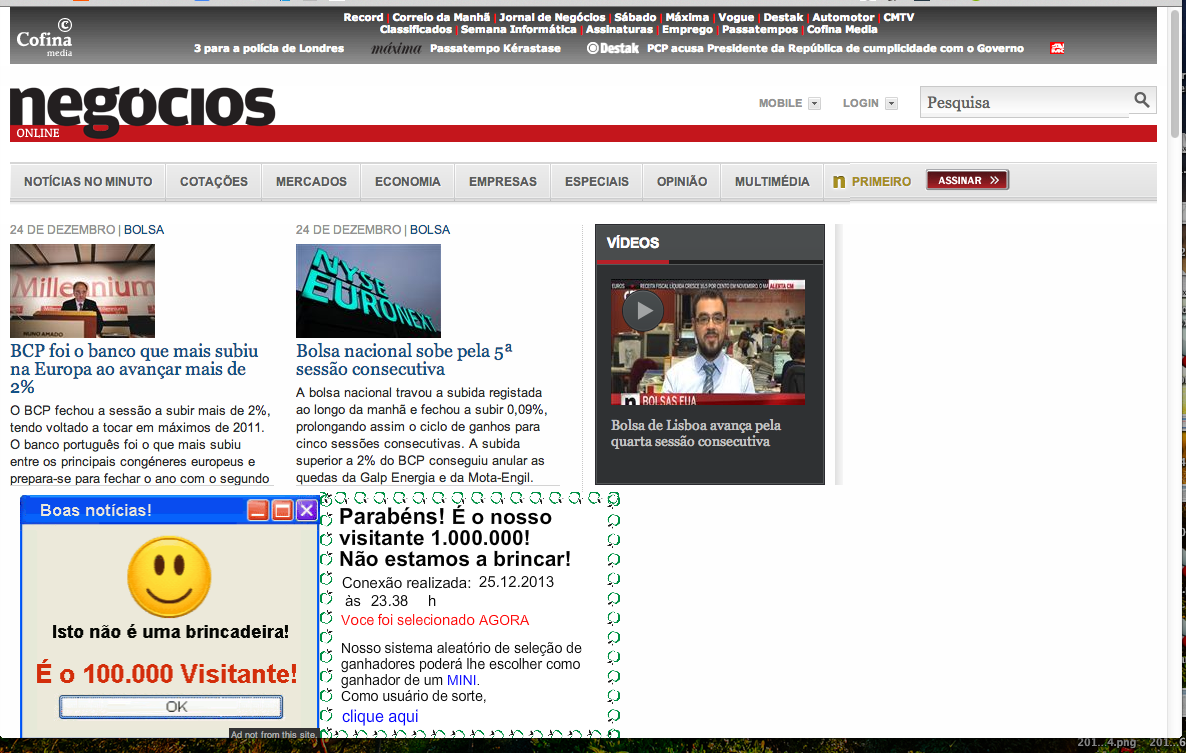
Task: Open Vogue link in top bar
Action: [736, 17]
